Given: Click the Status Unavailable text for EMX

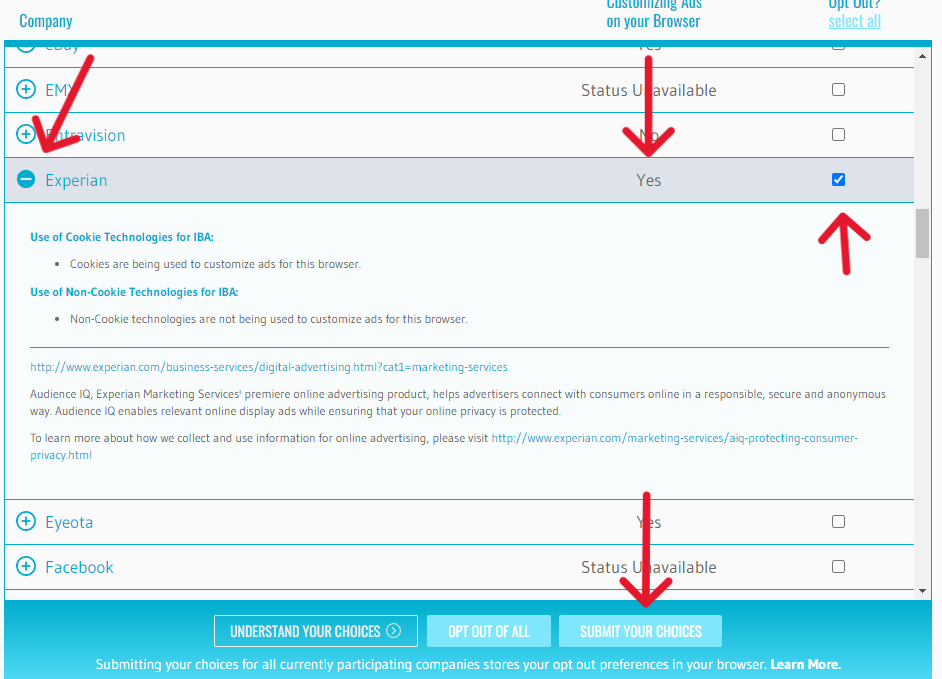Looking at the screenshot, I should click(649, 90).
